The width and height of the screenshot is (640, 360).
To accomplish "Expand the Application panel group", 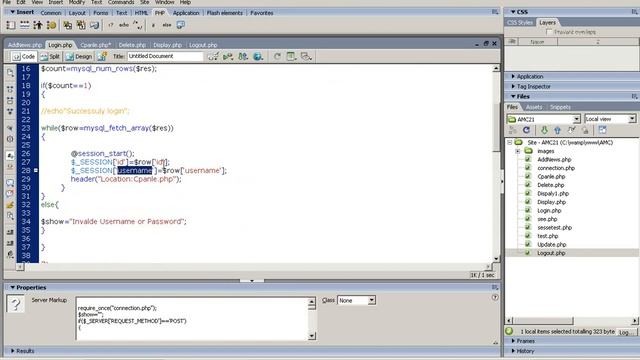I will 513,76.
